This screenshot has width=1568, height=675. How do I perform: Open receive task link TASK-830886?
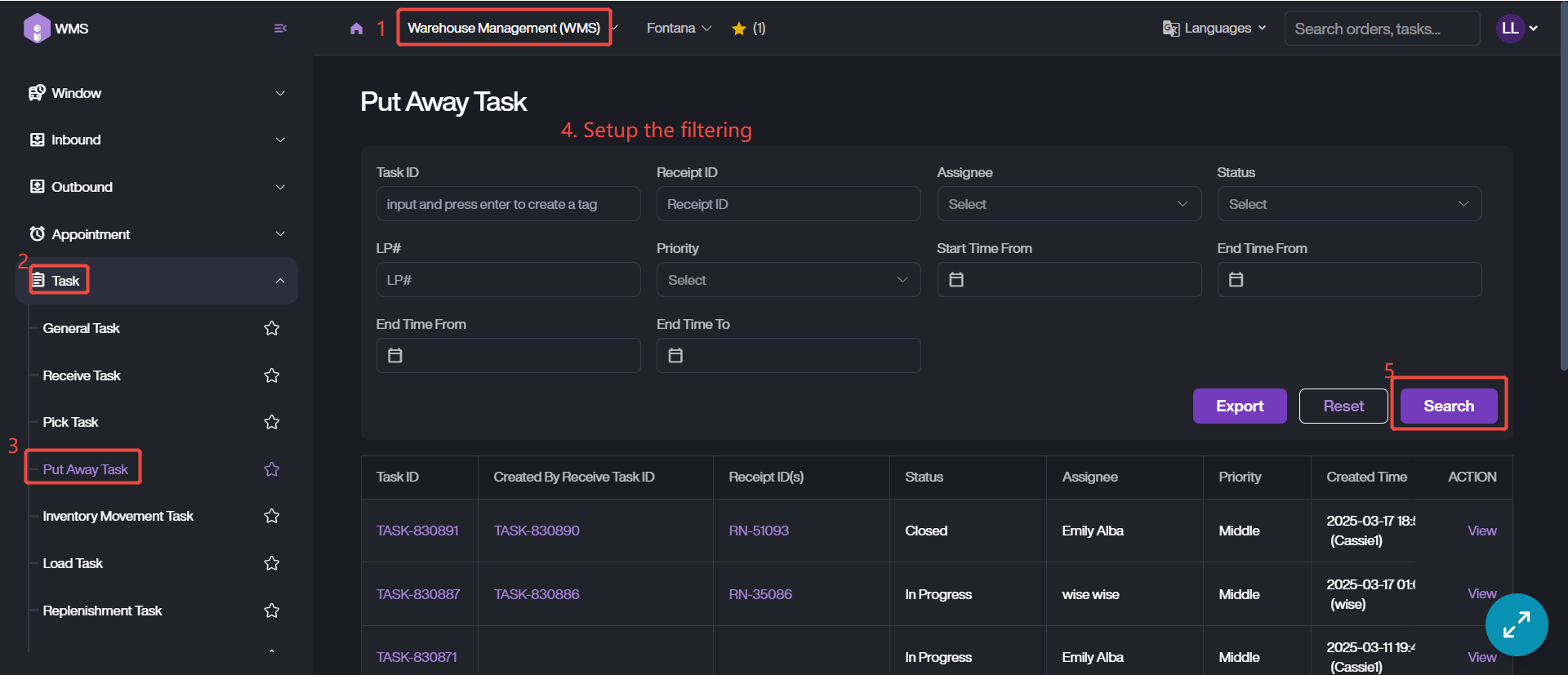tap(537, 594)
